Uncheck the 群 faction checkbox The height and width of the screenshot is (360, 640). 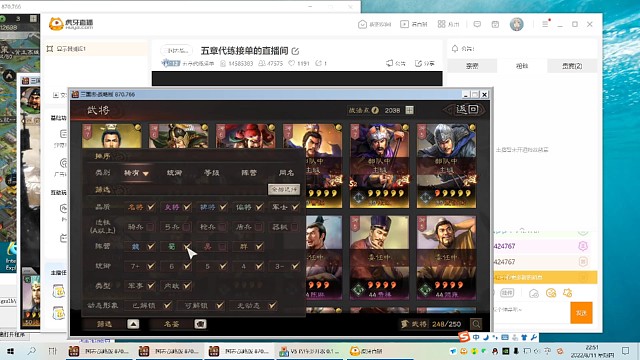pos(259,246)
